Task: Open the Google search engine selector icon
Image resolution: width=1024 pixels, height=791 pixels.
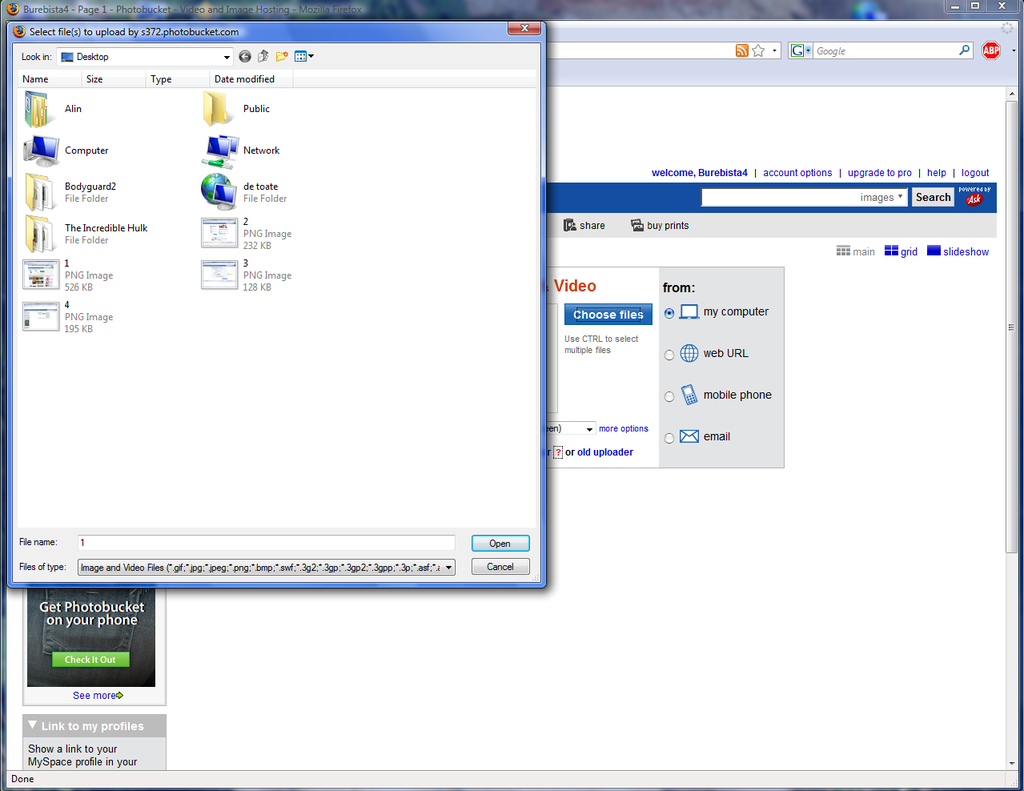Action: tap(800, 51)
